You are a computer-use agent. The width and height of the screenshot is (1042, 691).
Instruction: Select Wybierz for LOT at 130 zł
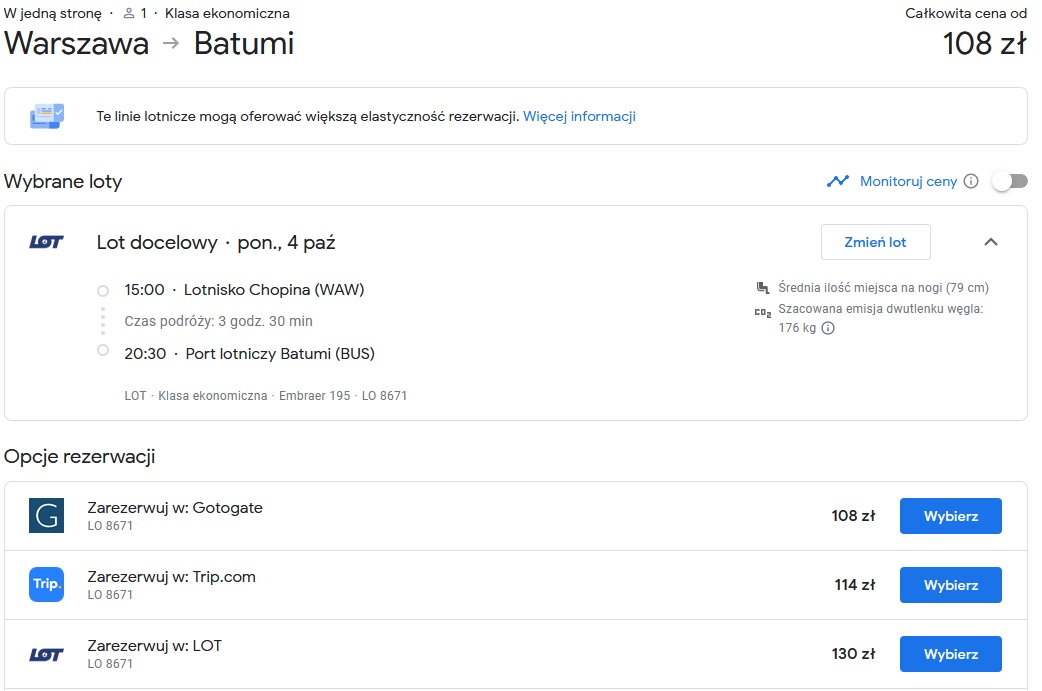coord(951,654)
